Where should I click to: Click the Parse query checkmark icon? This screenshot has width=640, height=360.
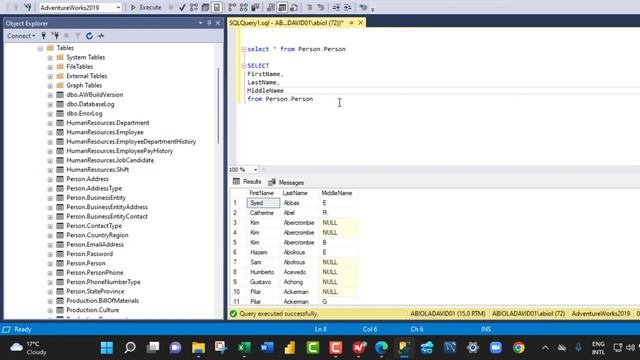pyautogui.click(x=182, y=7)
